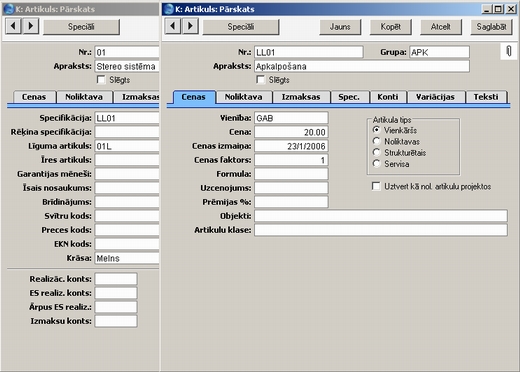Screen dimensions: 520x372
Task: Click the Atcelt button
Action: [441, 27]
